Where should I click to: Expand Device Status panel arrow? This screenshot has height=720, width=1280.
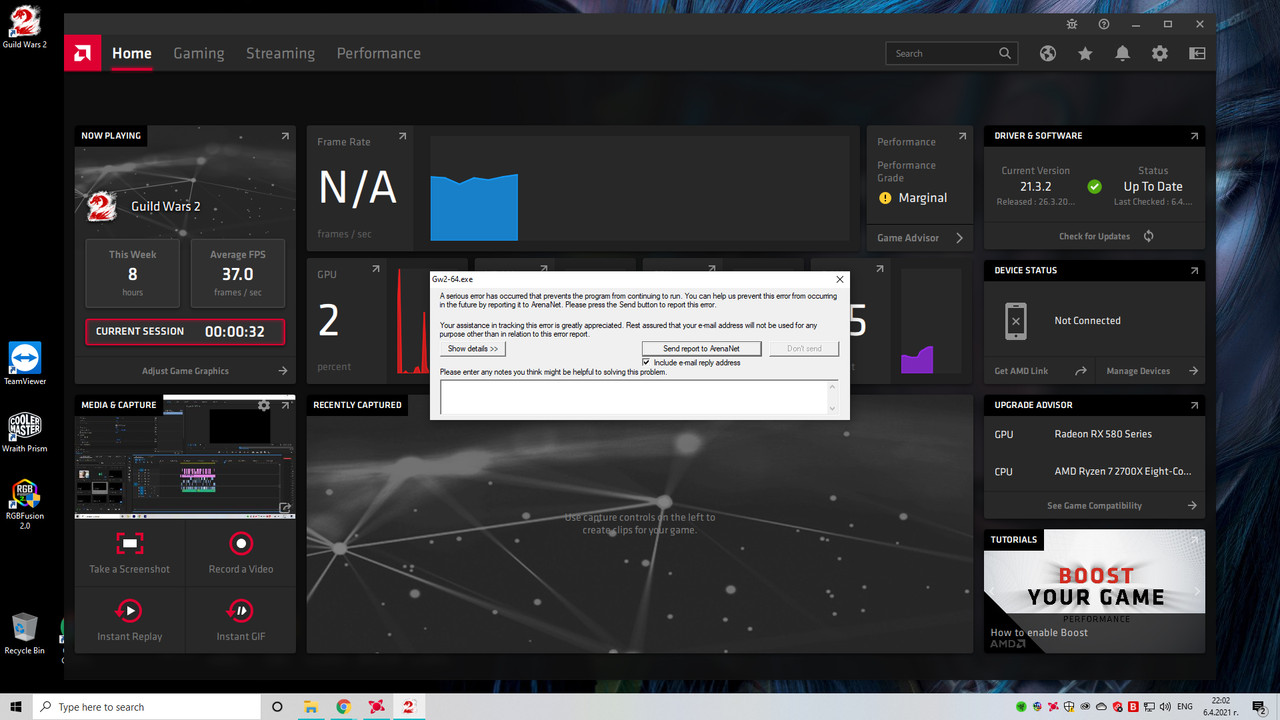click(x=1194, y=270)
